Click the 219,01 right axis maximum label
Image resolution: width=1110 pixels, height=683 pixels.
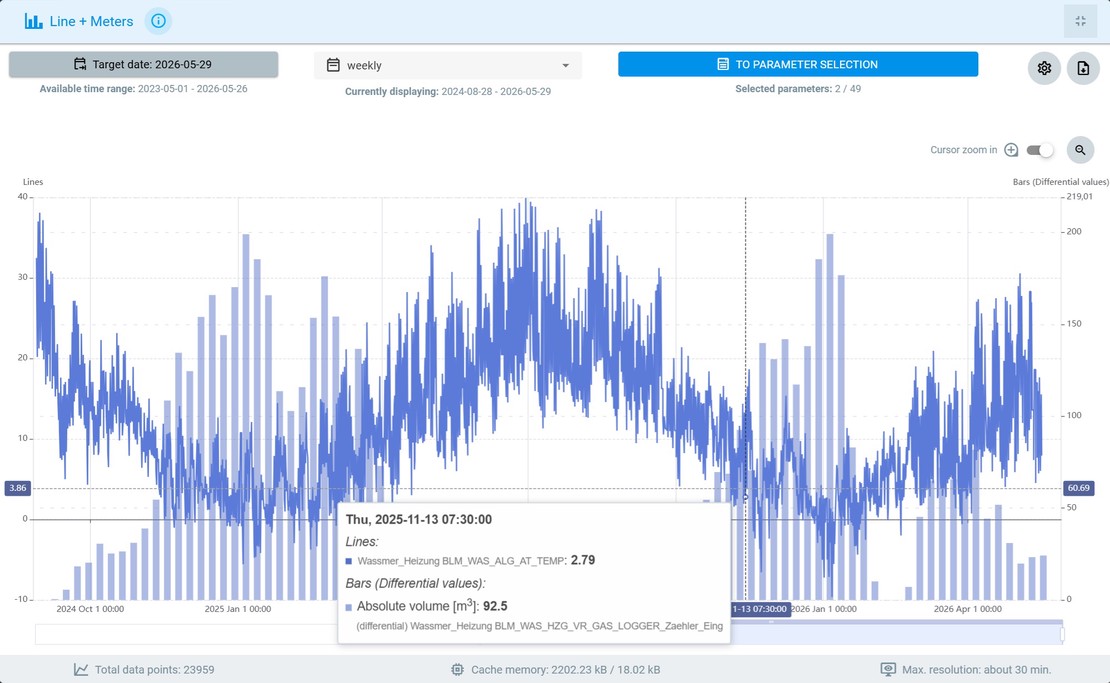(1080, 197)
